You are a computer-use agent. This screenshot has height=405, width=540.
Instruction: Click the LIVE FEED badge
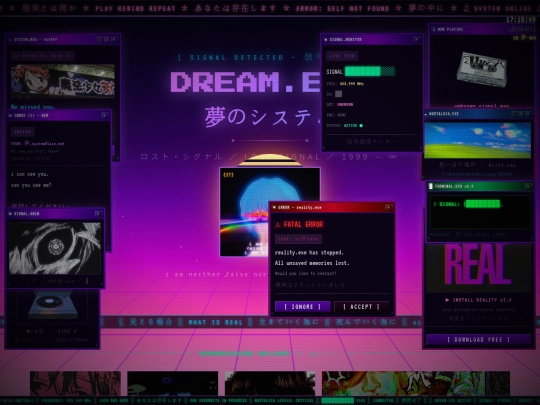342,56
